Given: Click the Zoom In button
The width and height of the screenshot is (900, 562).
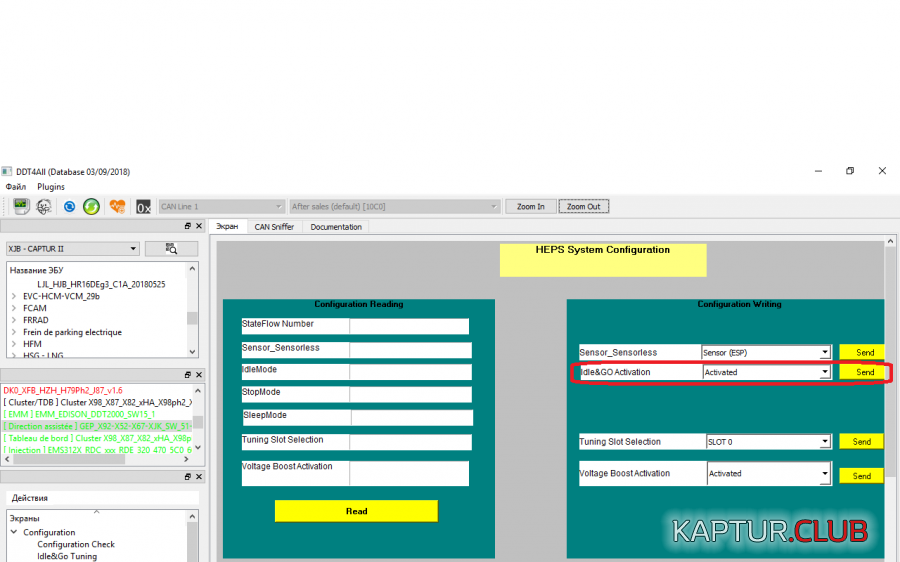Looking at the screenshot, I should coord(530,207).
